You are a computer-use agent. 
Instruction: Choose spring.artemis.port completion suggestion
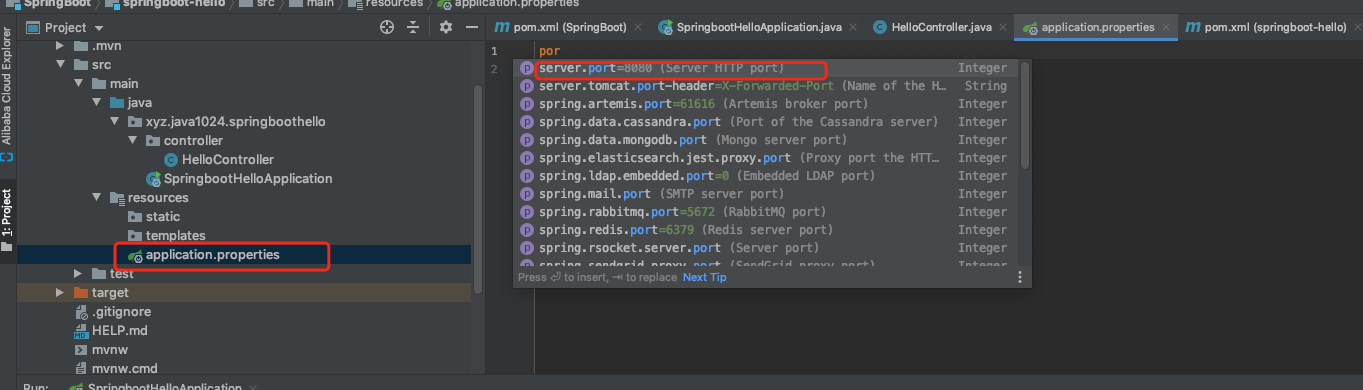(766, 104)
